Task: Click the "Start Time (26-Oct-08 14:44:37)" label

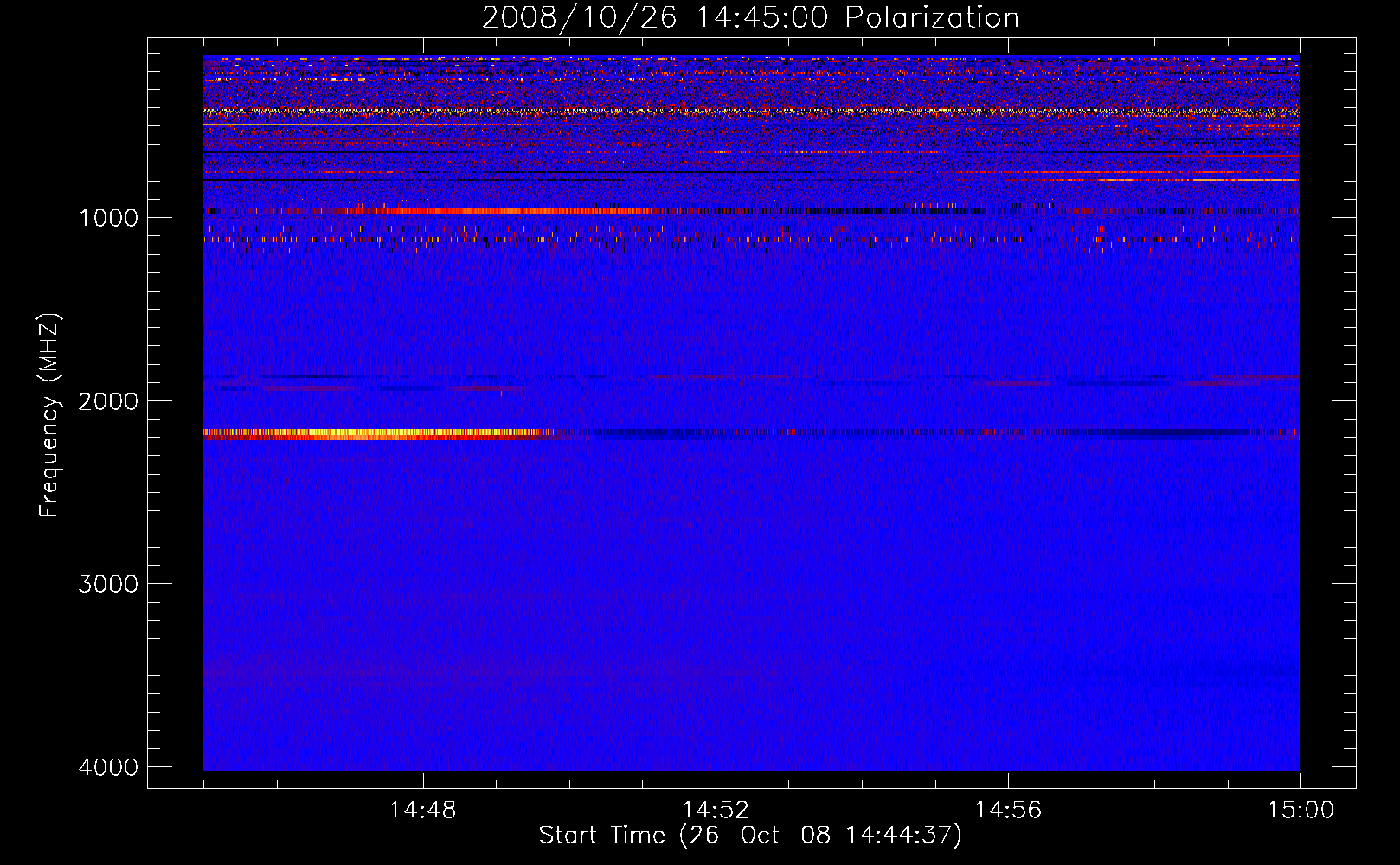Action: click(x=750, y=836)
